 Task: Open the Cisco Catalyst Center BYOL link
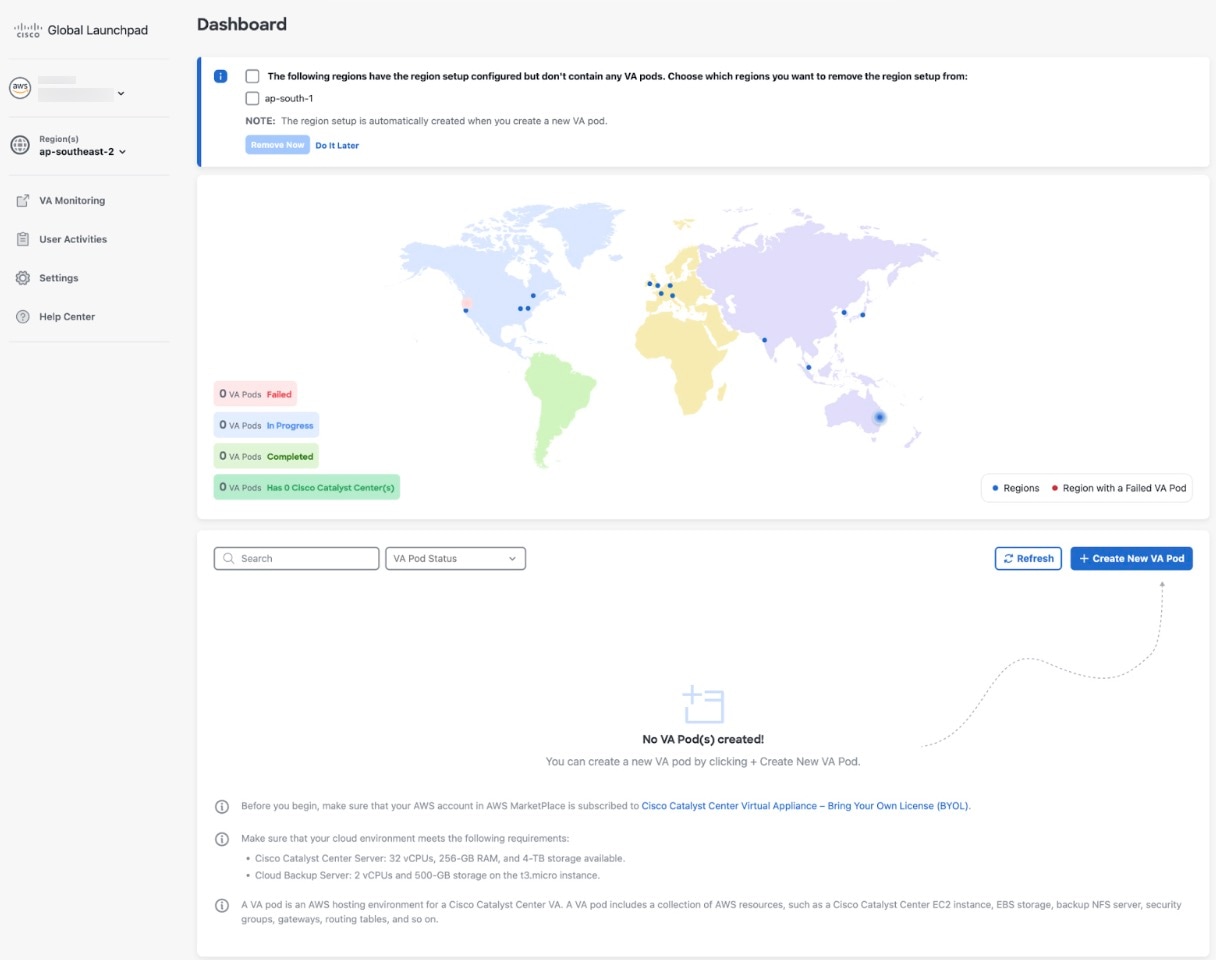(x=805, y=806)
